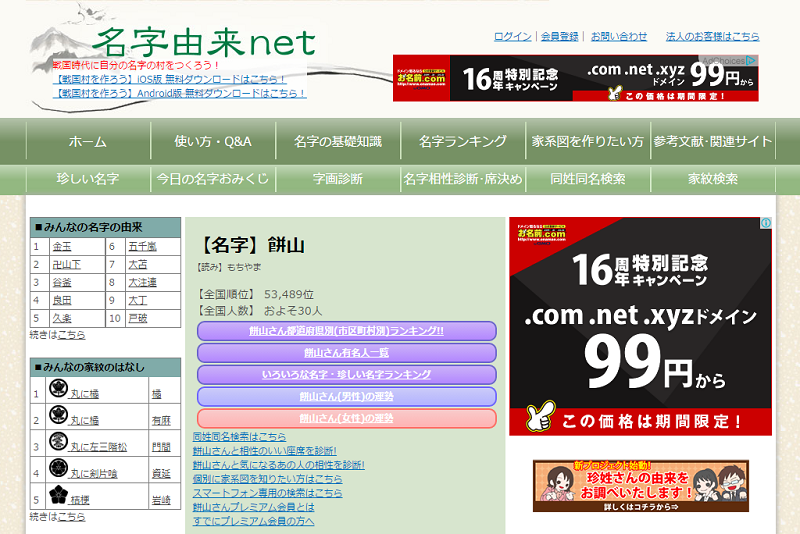Click the 丸に剣片喰 crest icon
Image resolution: width=800 pixels, height=534 pixels.
coord(58,470)
